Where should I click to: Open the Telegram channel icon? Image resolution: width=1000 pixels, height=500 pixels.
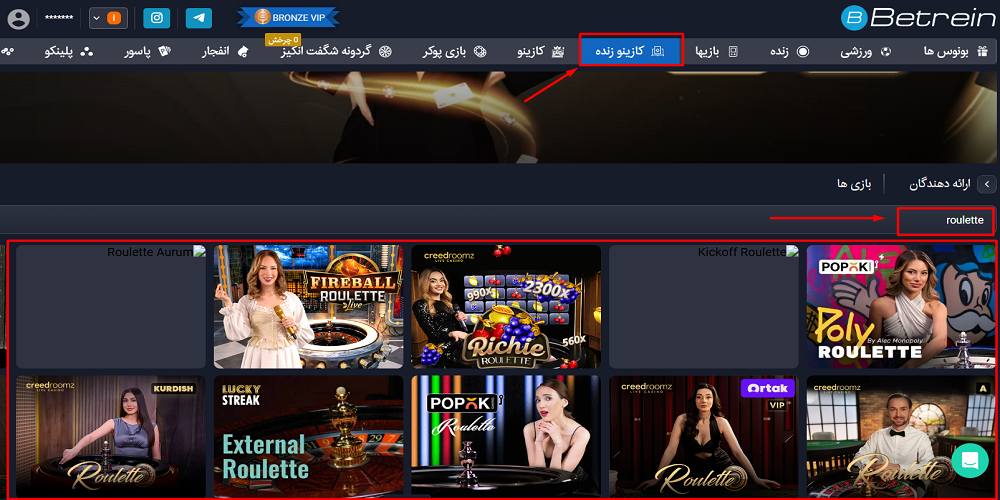tap(198, 17)
